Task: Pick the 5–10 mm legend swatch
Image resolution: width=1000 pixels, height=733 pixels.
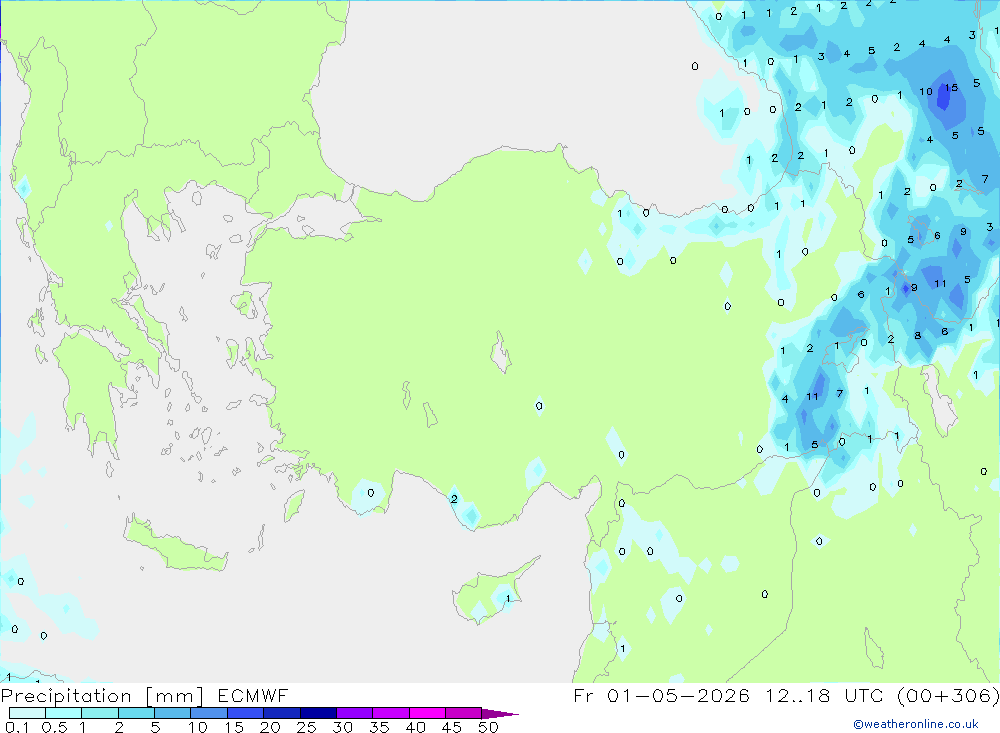Action: click(172, 713)
